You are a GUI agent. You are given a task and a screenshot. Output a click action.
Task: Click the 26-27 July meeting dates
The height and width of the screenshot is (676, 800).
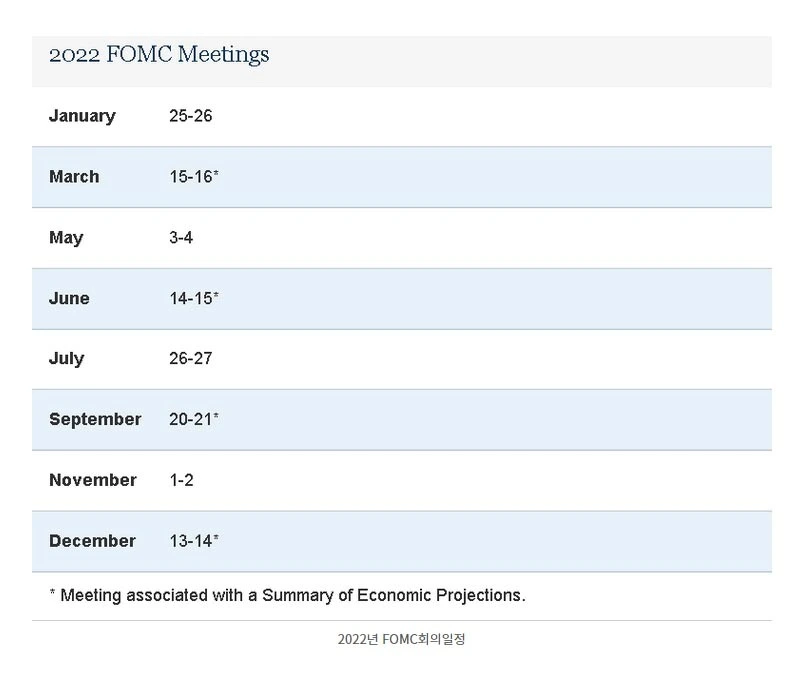[190, 359]
